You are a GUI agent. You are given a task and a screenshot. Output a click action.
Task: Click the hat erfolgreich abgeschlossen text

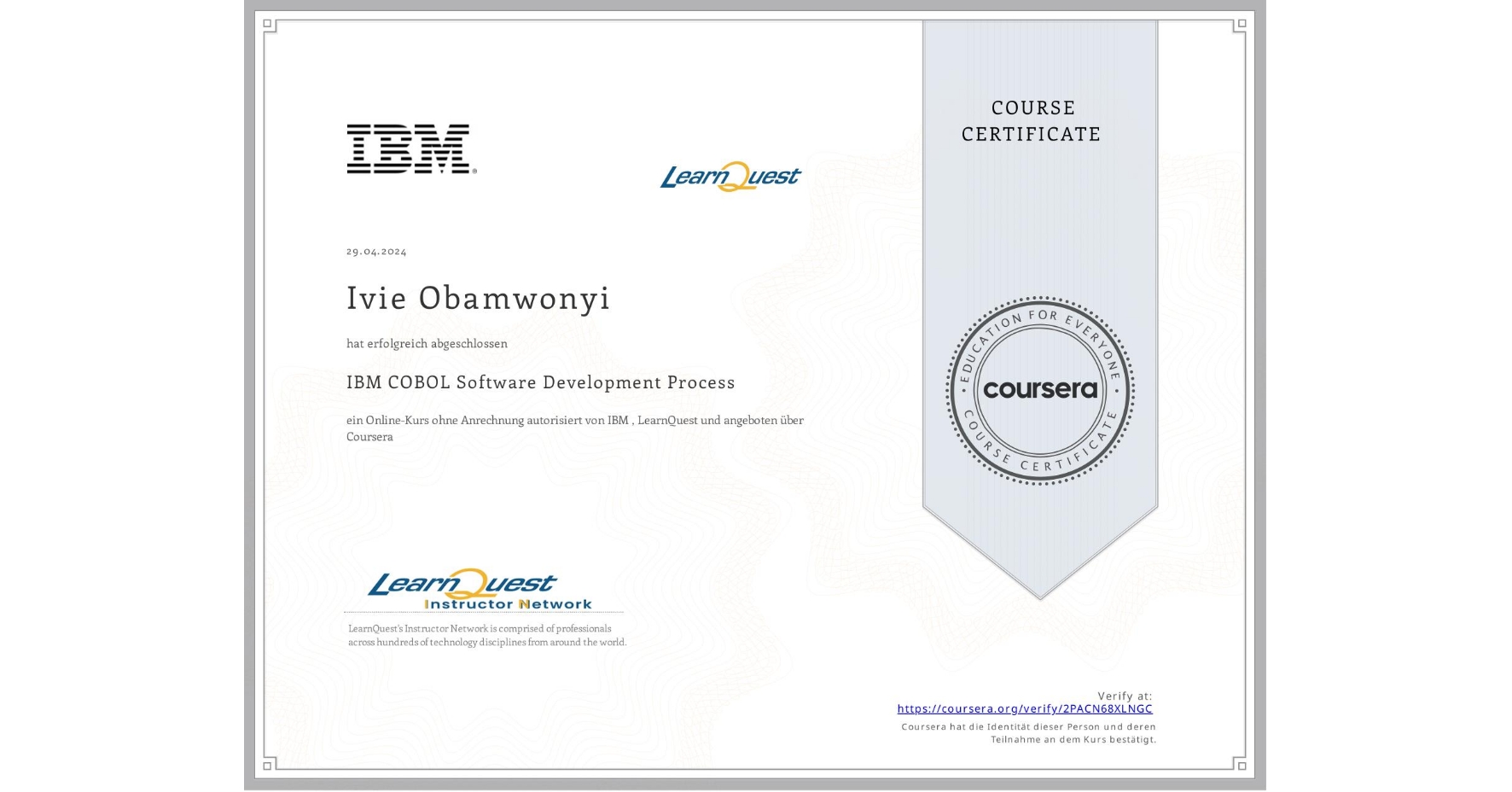click(427, 343)
